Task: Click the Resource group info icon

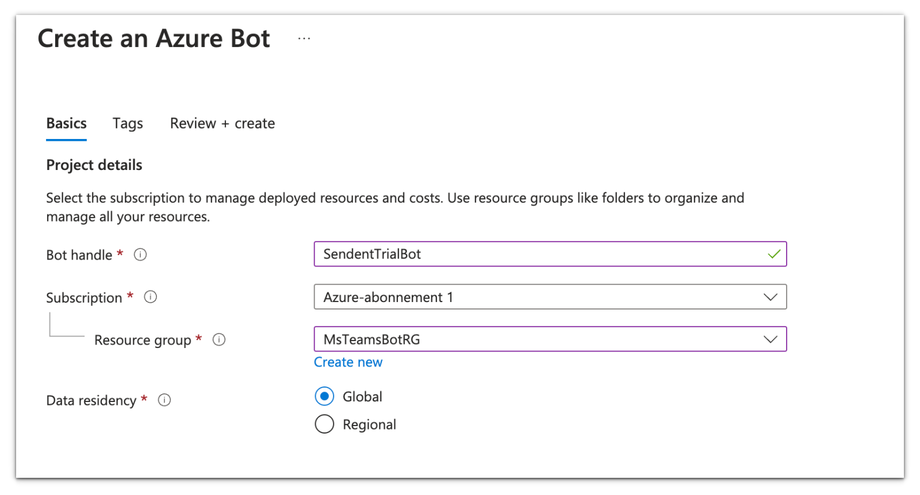Action: pos(219,340)
